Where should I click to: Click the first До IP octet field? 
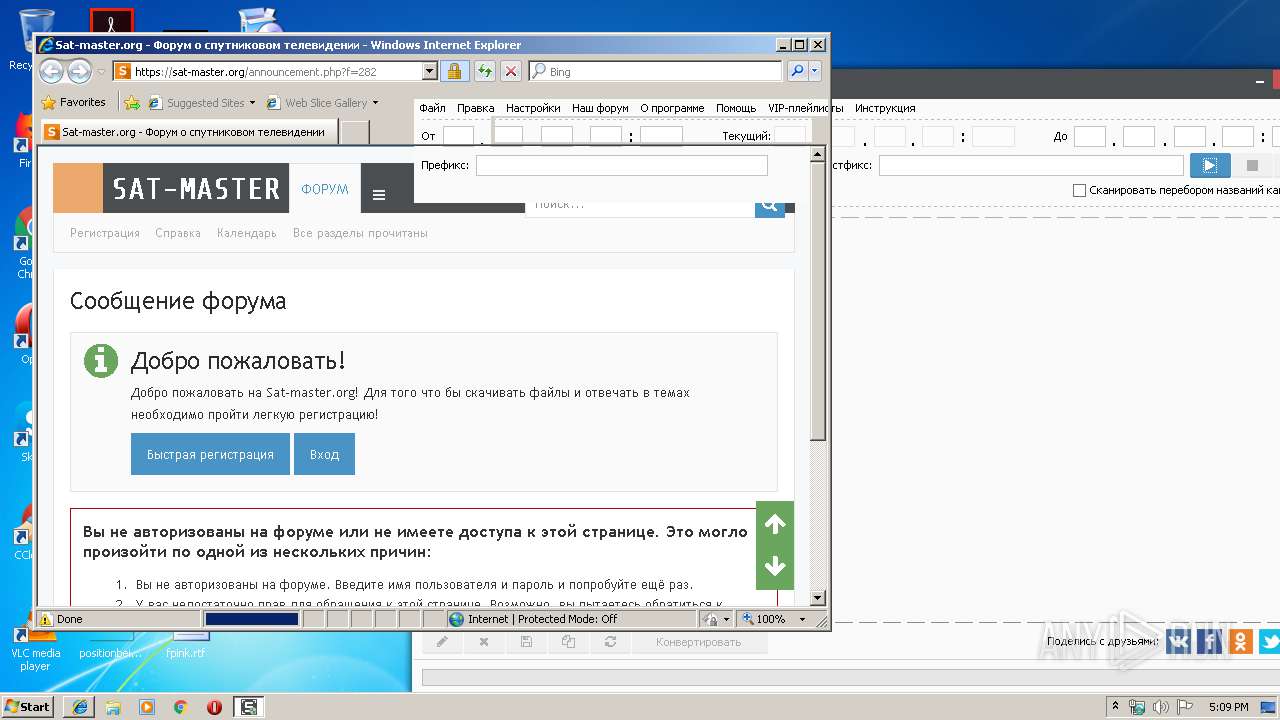point(1090,137)
